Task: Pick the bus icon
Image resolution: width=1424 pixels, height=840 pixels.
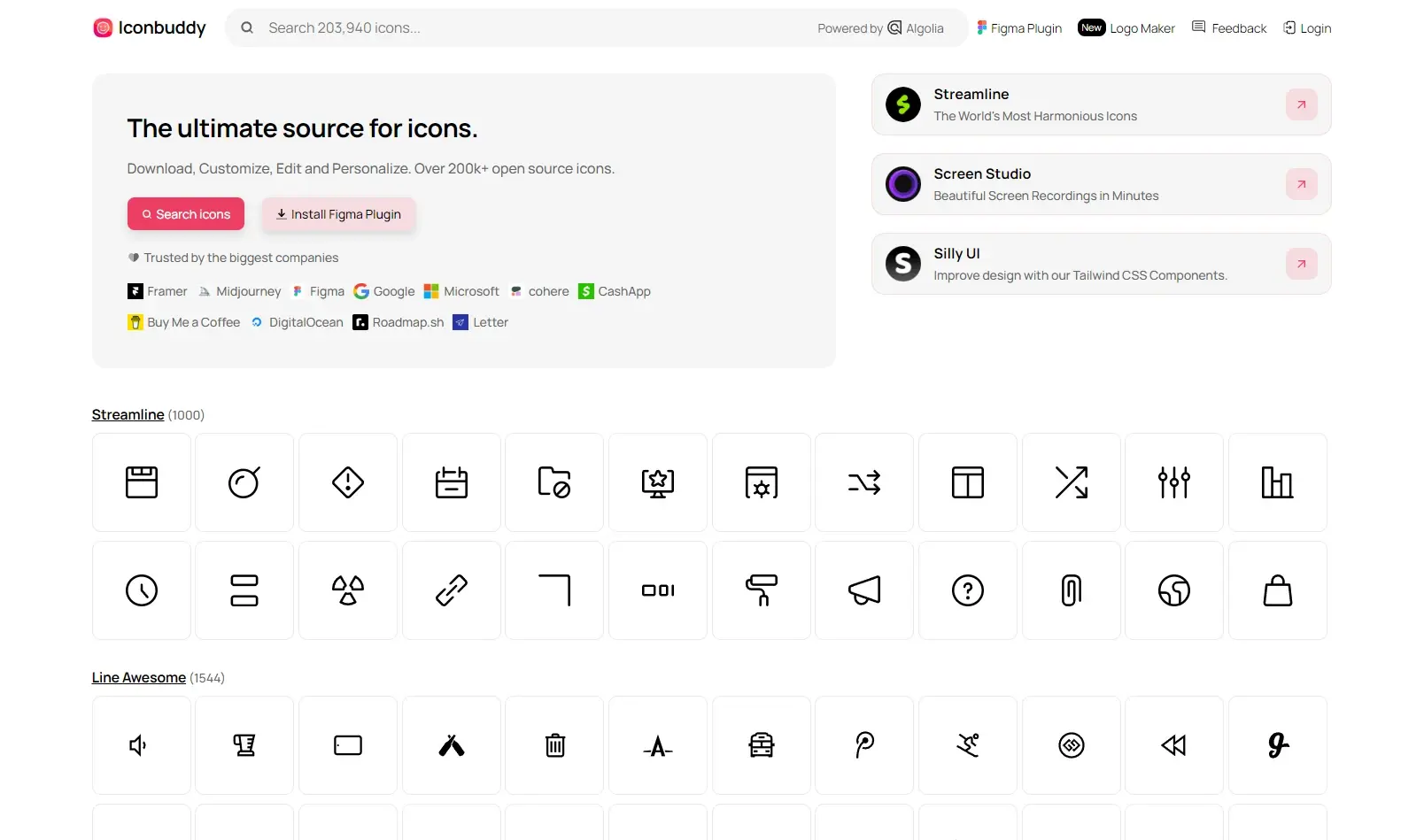Action: 762,745
